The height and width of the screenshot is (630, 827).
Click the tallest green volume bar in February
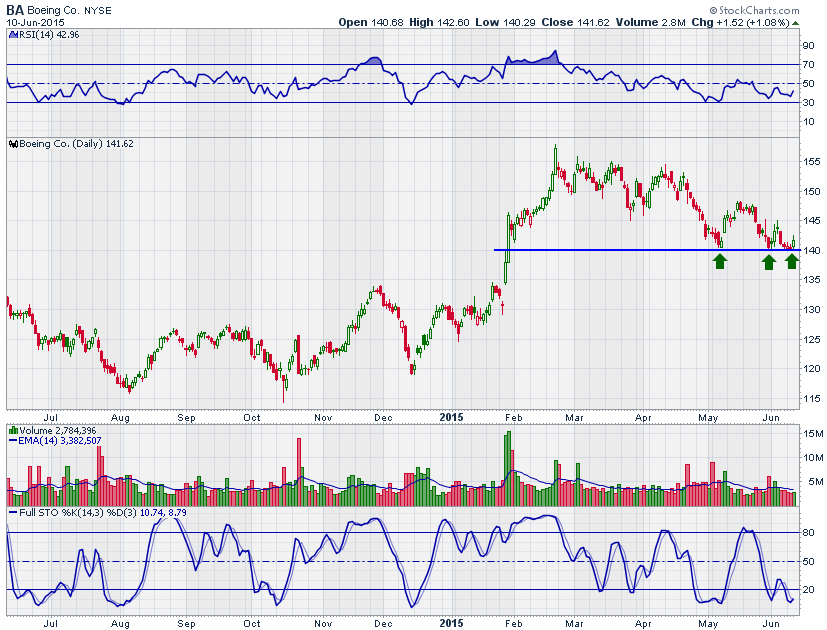508,469
